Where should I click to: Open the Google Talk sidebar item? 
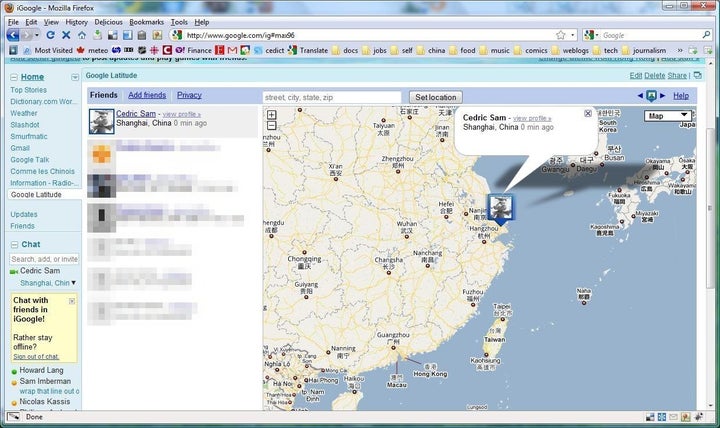click(x=30, y=160)
